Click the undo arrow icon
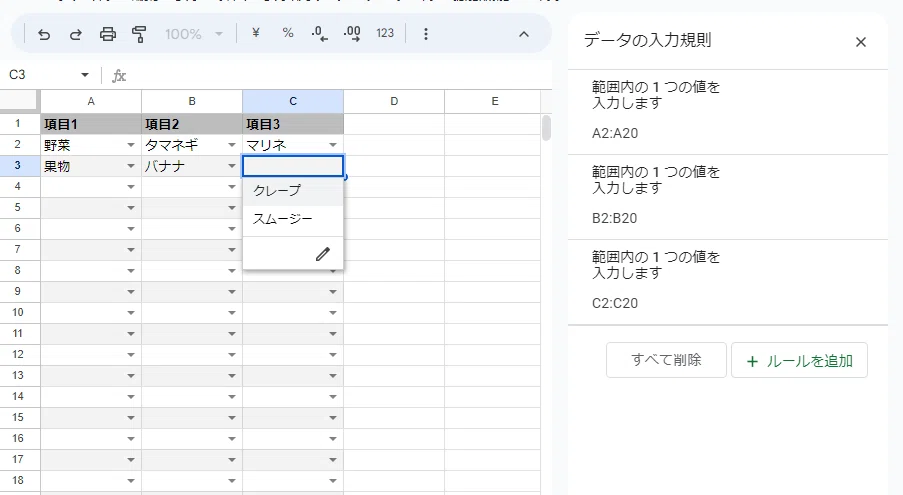903x495 pixels. click(x=44, y=35)
